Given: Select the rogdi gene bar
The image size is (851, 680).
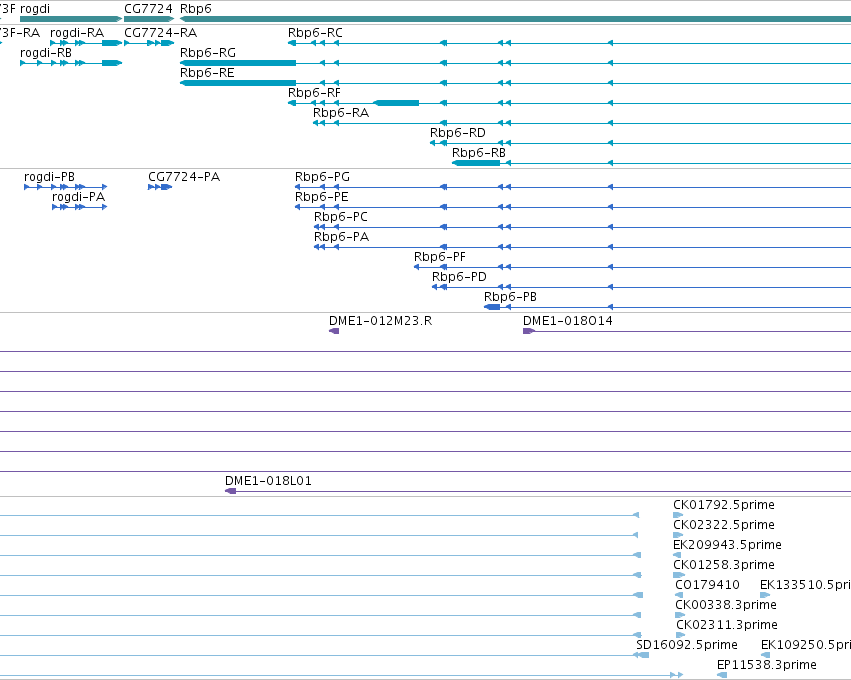Looking at the screenshot, I should coord(71,19).
